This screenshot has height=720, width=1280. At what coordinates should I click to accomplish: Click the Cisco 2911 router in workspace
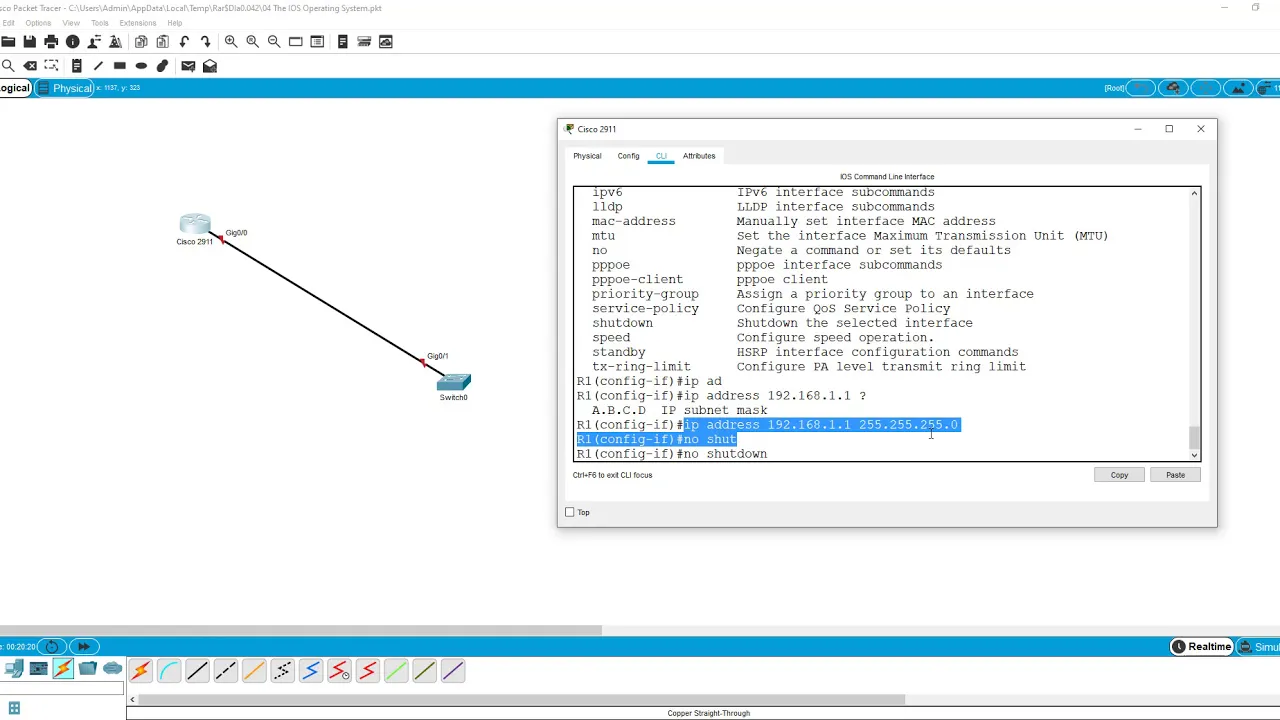[195, 224]
